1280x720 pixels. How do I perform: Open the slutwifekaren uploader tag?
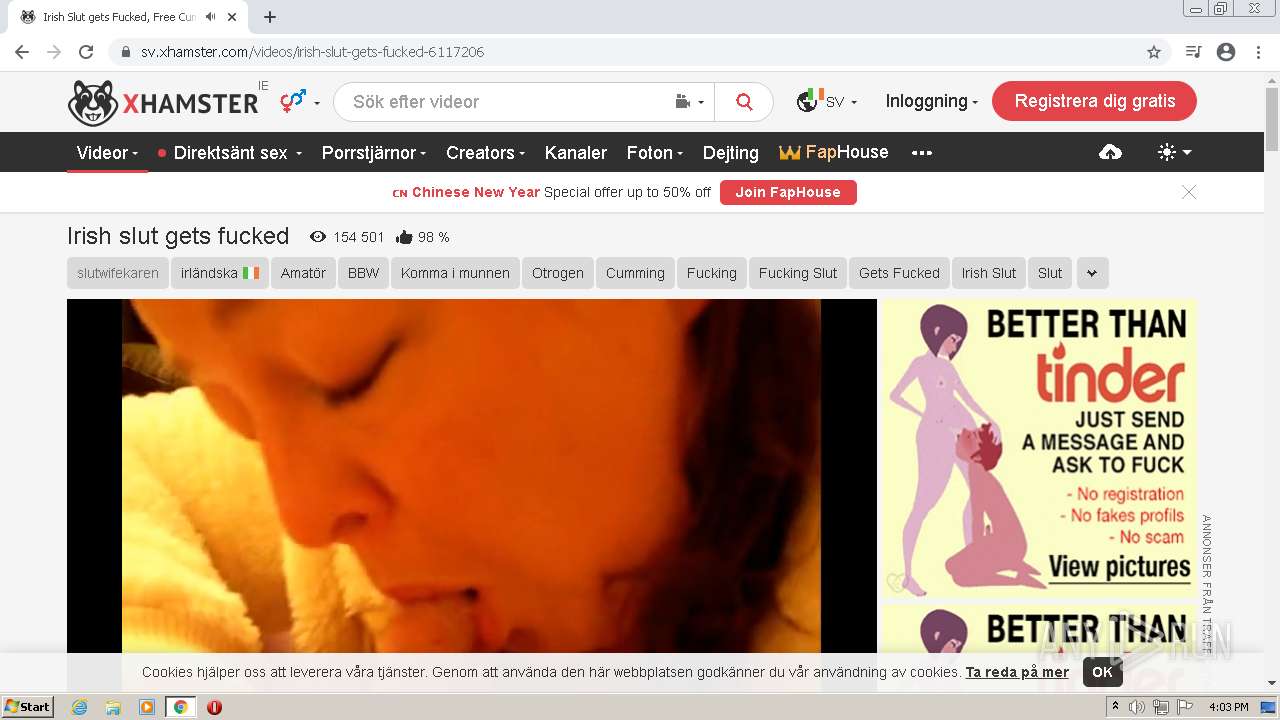pyautogui.click(x=118, y=273)
